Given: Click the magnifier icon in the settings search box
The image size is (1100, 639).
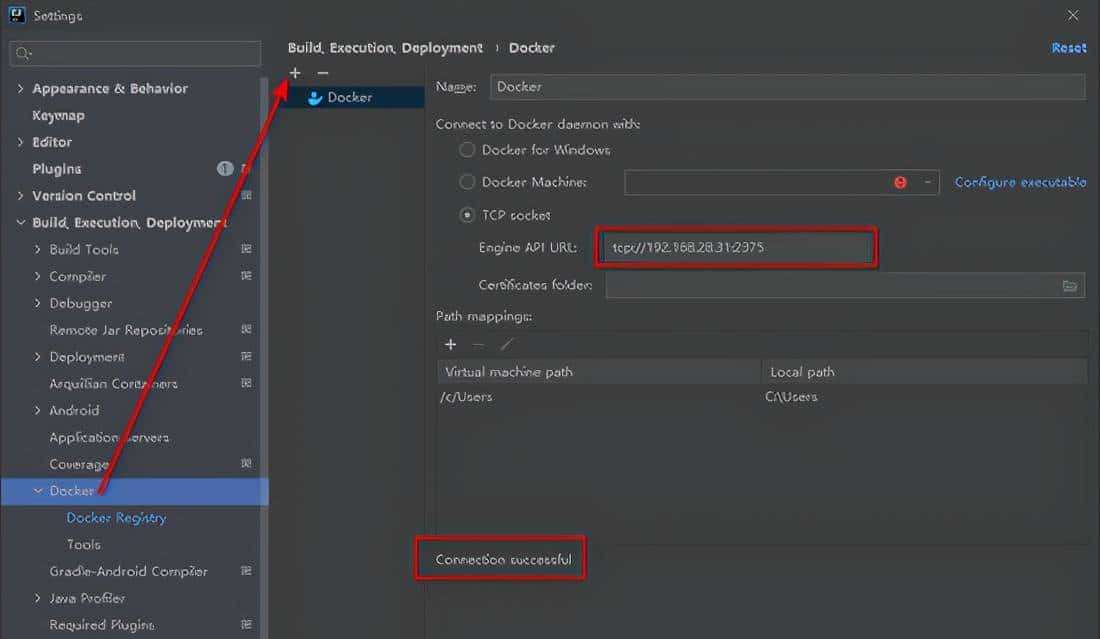Looking at the screenshot, I should [x=22, y=52].
